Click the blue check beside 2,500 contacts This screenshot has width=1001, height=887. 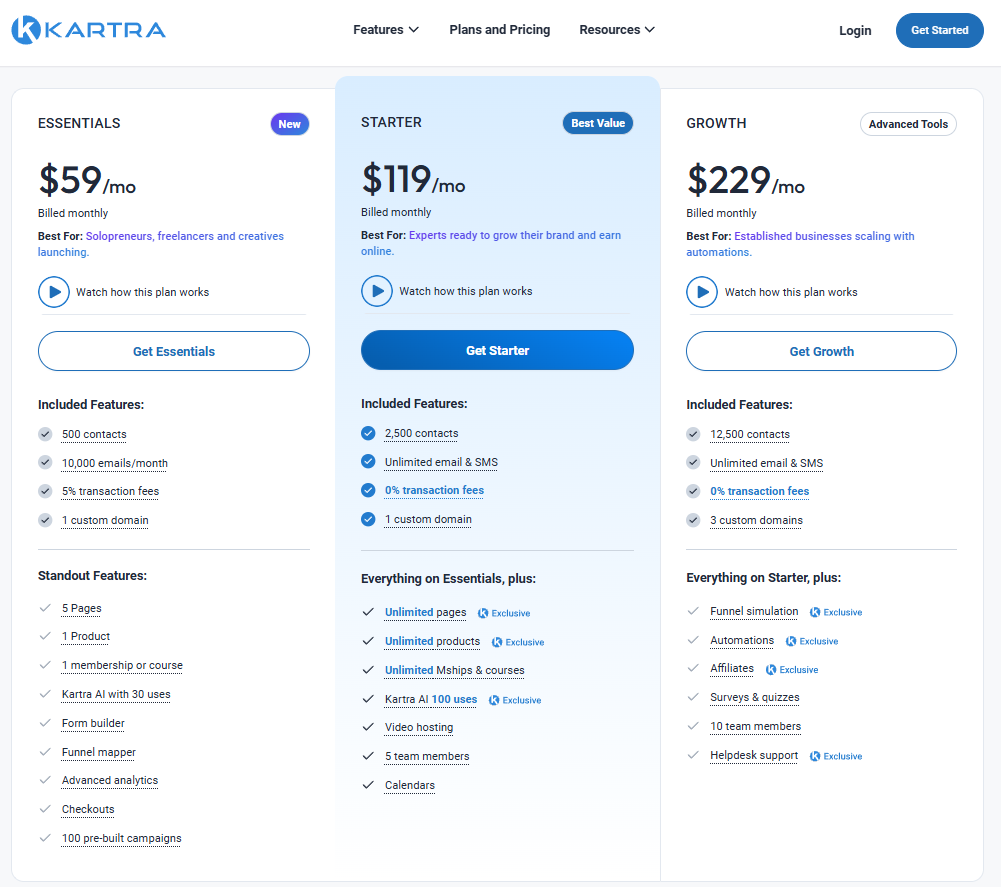click(368, 433)
